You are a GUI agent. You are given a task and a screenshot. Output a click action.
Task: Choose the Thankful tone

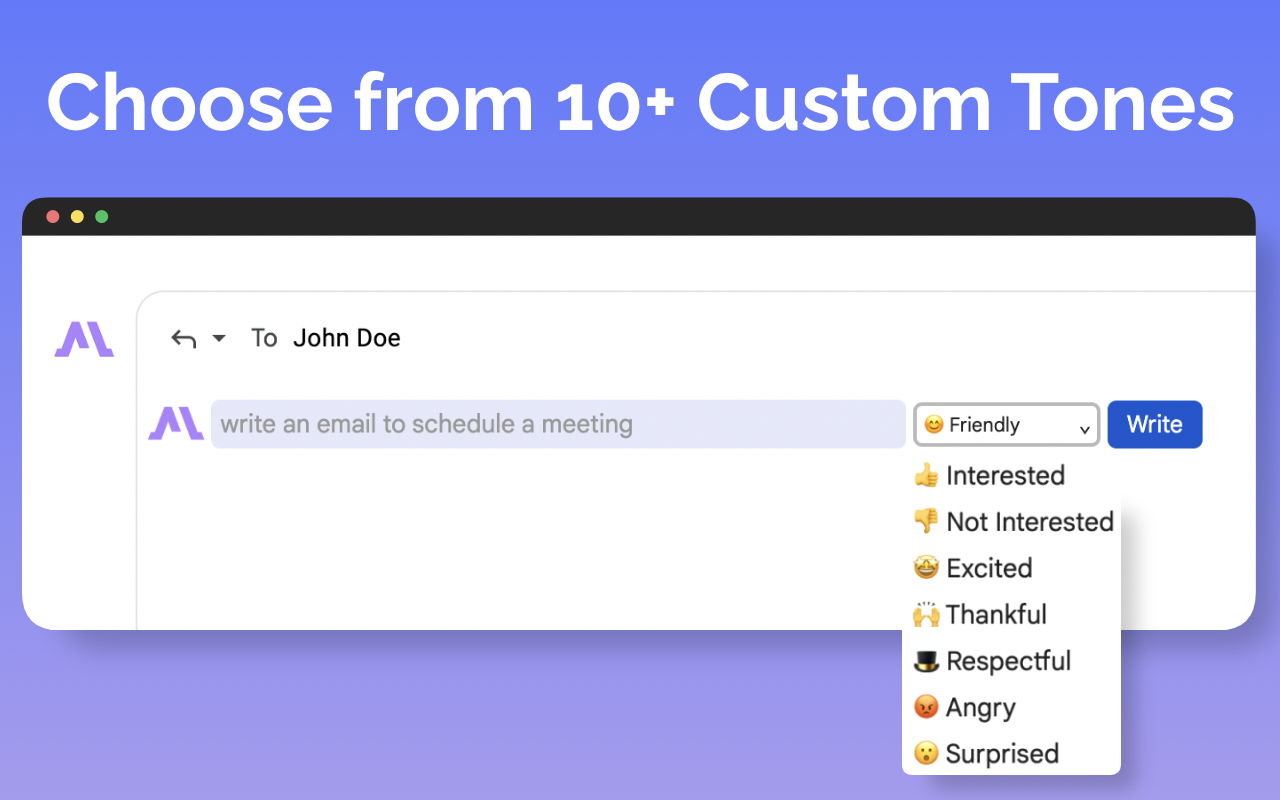click(980, 614)
